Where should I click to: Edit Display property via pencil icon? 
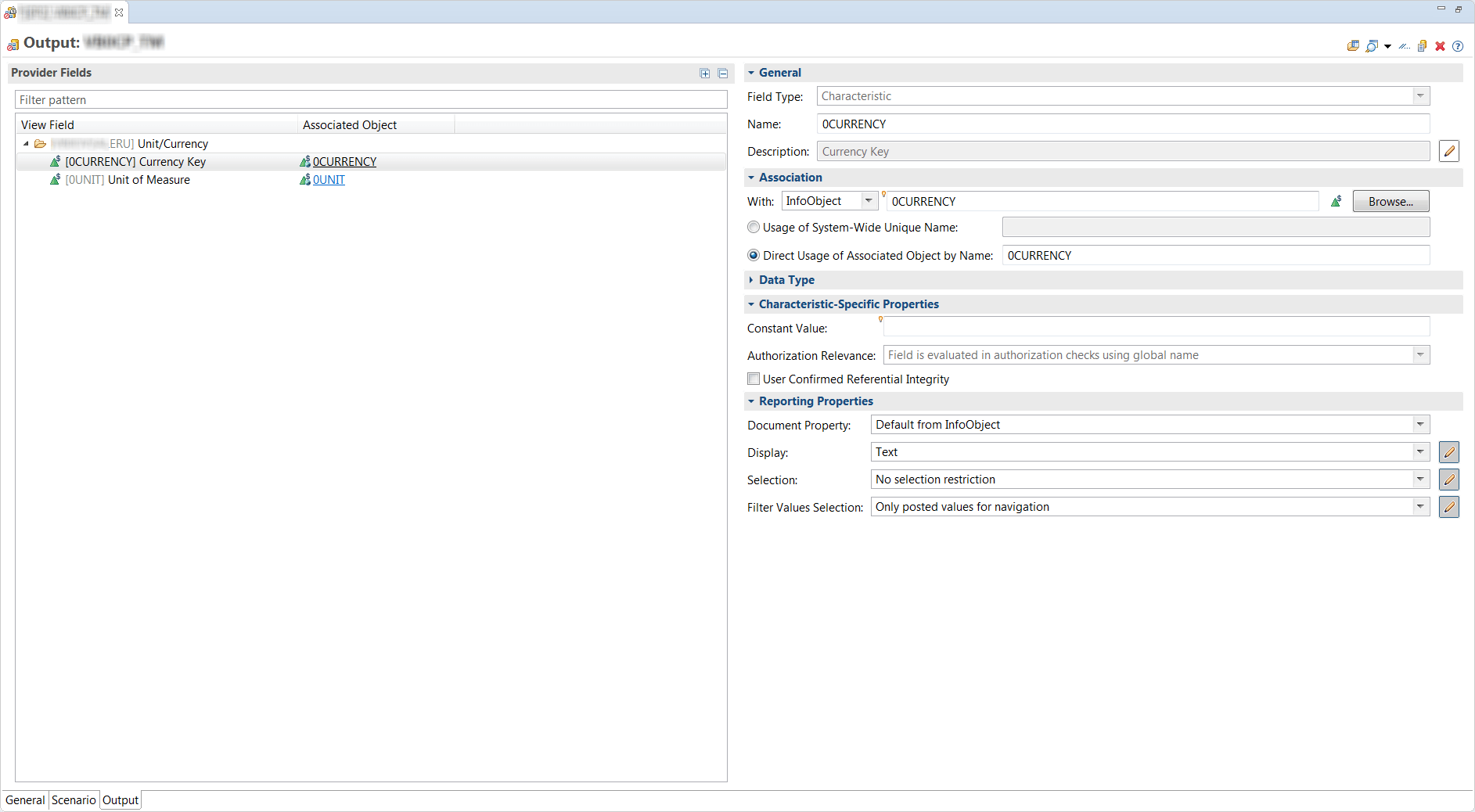tap(1448, 451)
